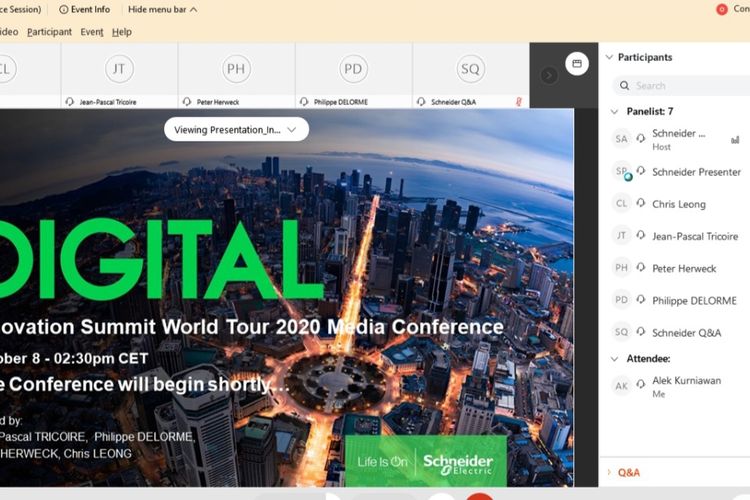Select Chris Leong in panelist list

click(x=675, y=204)
